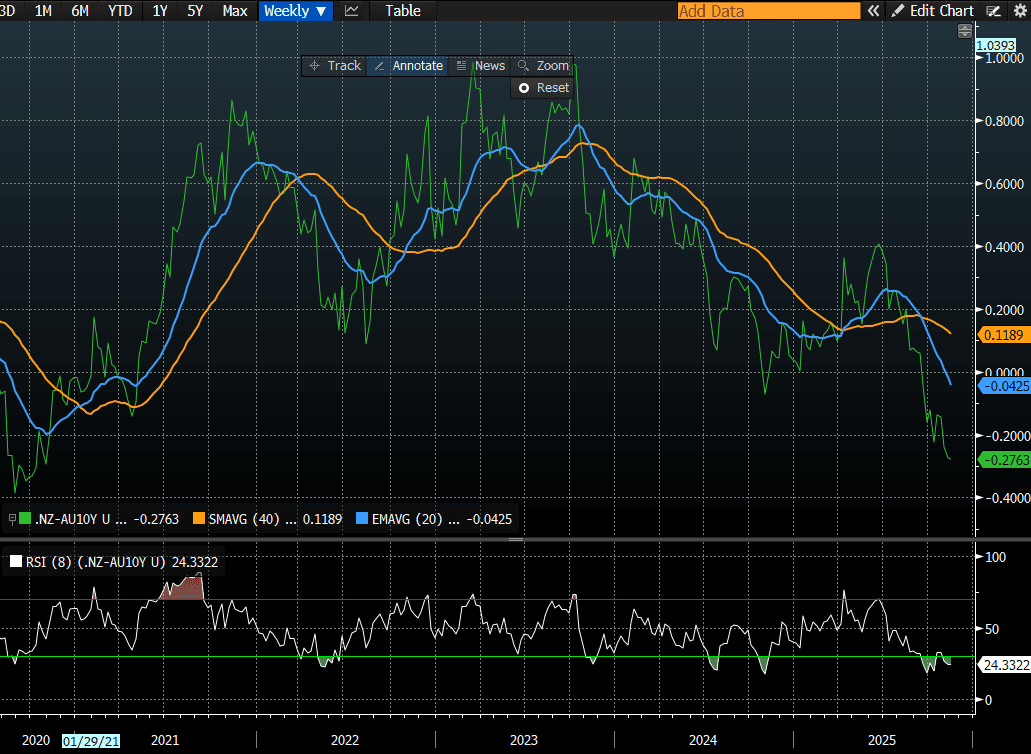
Task: Open the News overlay tool
Action: point(480,65)
